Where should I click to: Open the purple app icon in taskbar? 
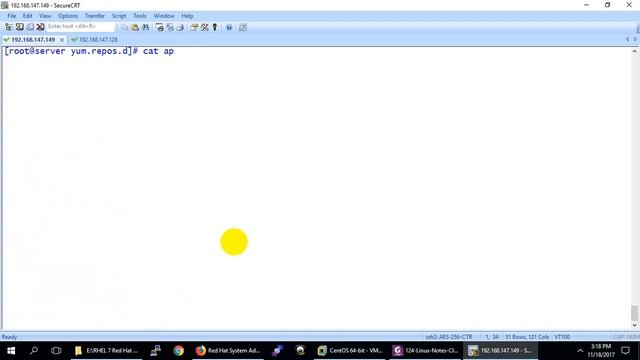(278, 351)
